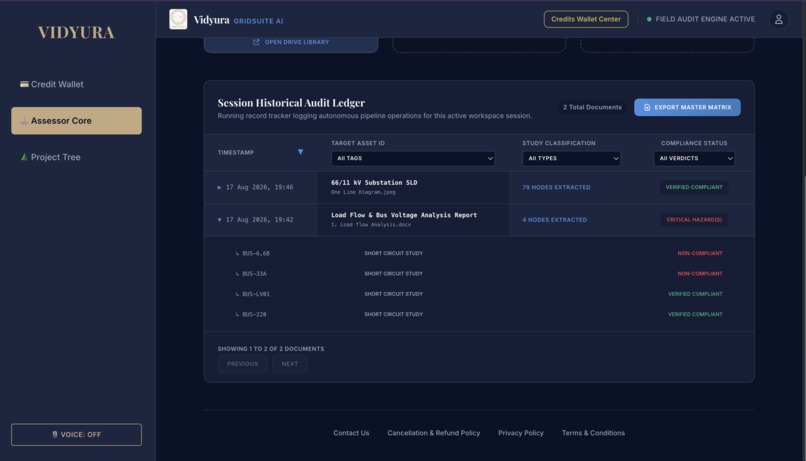This screenshot has width=806, height=461.
Task: Click the VIDYURA sidebar wordmark
Action: click(76, 32)
